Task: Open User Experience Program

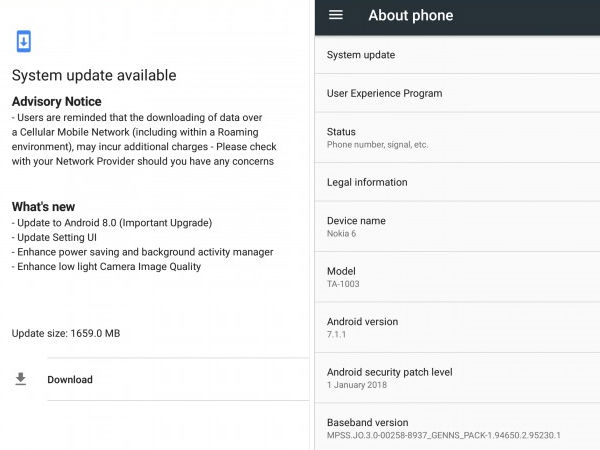Action: [x=457, y=93]
